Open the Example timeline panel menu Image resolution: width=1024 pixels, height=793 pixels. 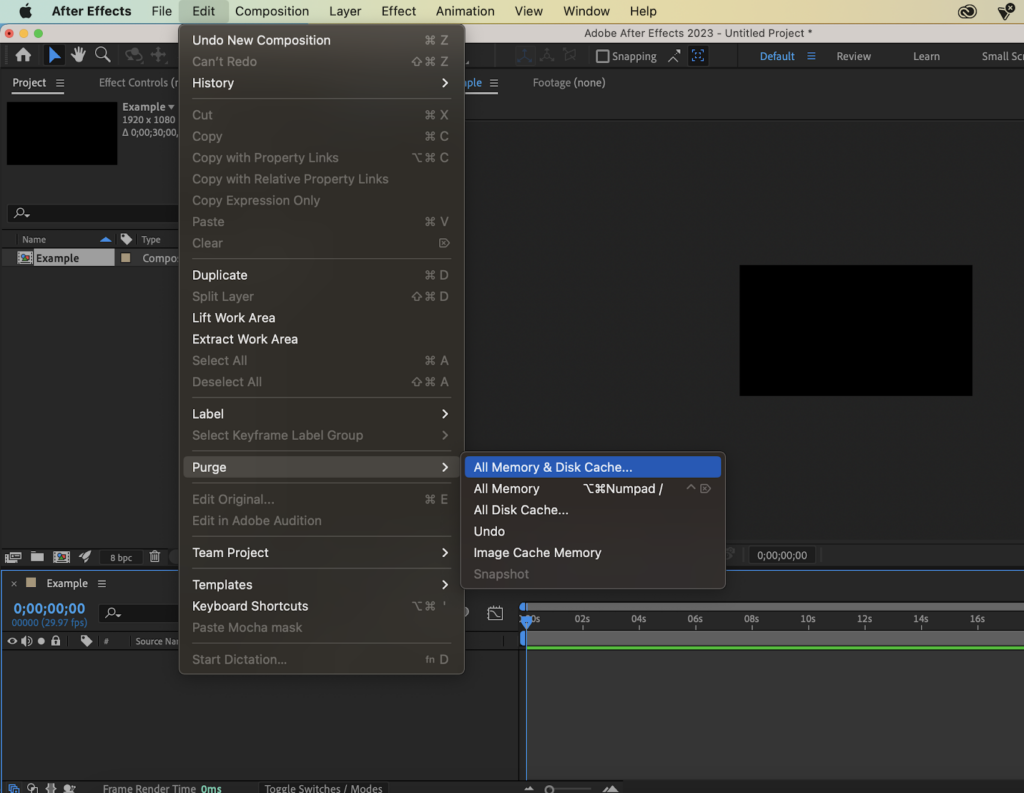pos(102,583)
